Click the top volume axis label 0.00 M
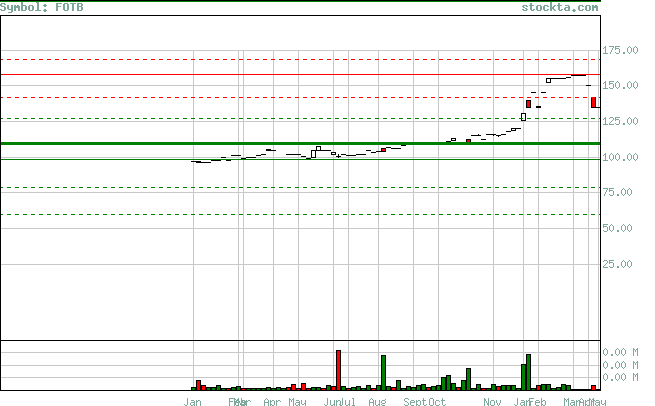 [620, 353]
